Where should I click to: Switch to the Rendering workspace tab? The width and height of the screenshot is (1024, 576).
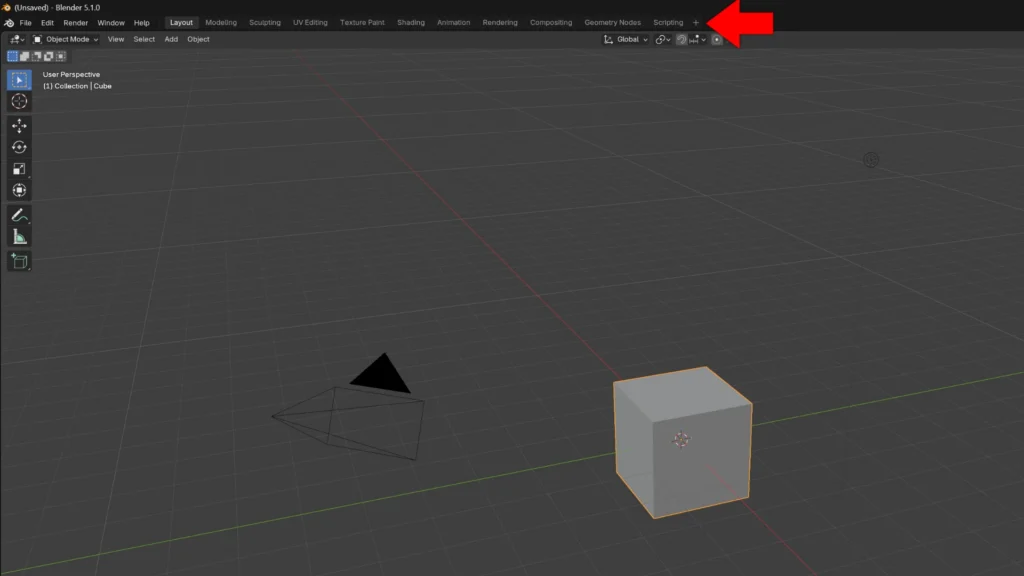(500, 22)
